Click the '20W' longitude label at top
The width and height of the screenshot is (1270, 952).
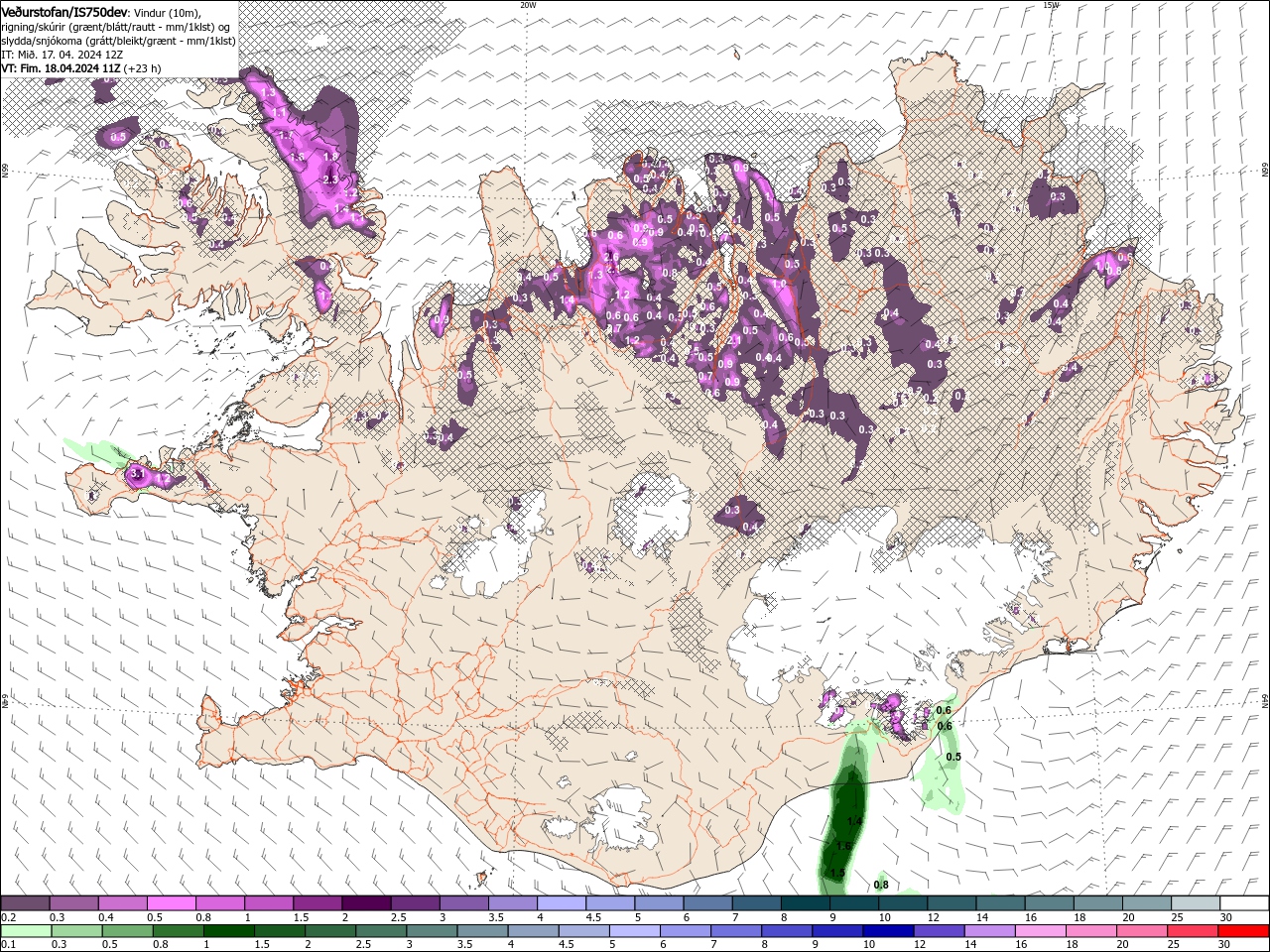click(528, 5)
